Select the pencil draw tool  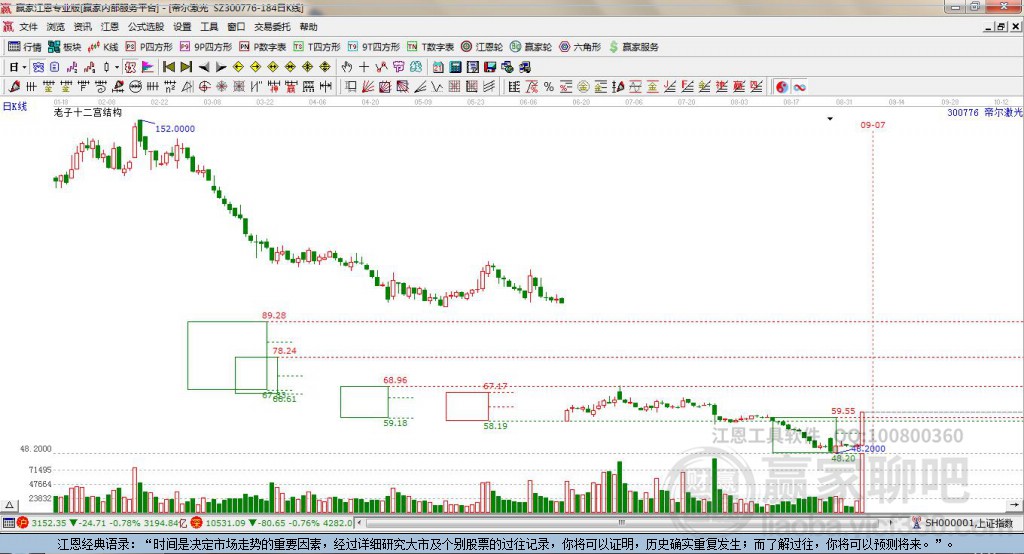(14, 86)
